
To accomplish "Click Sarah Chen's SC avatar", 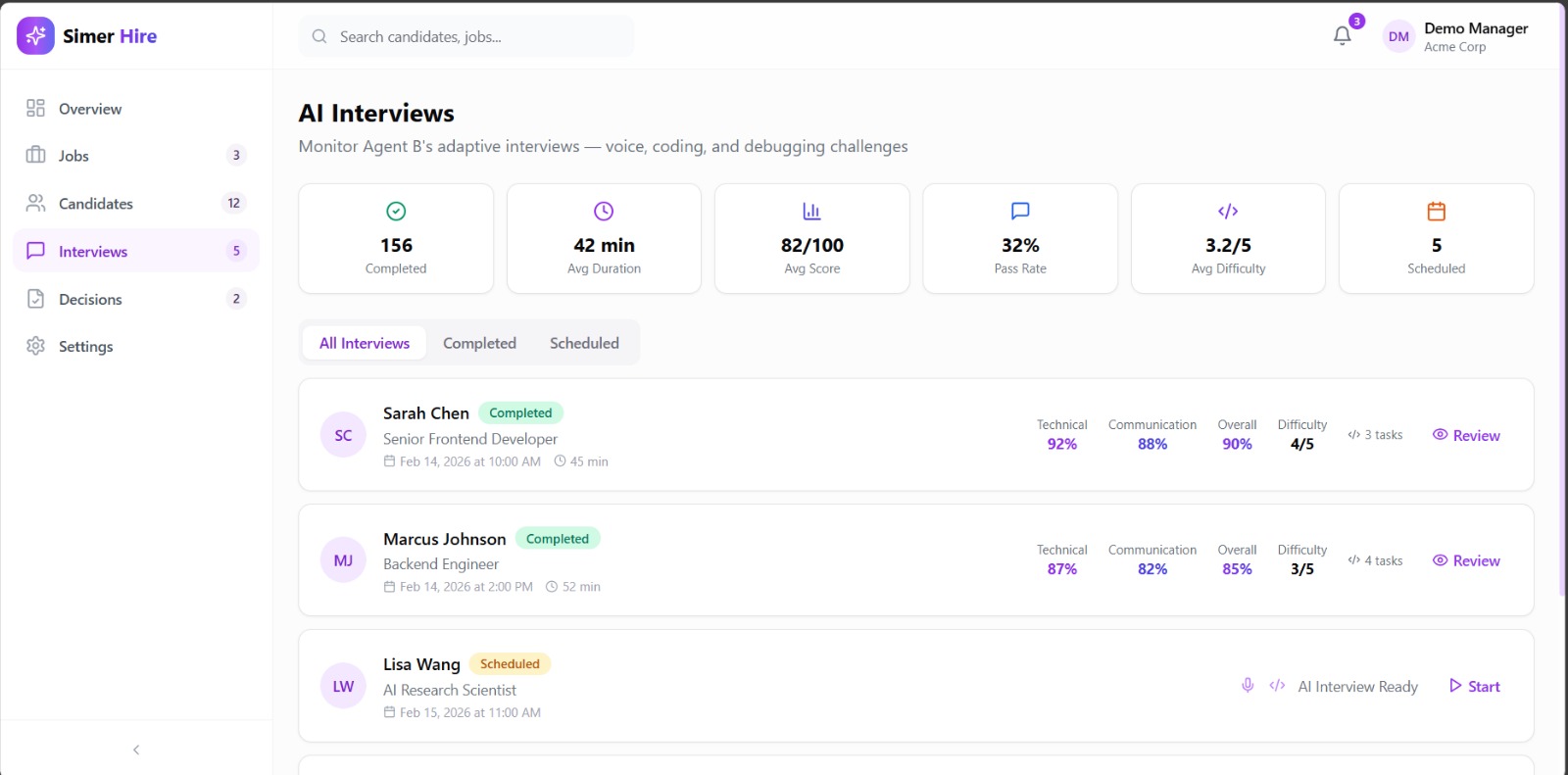I will click(x=343, y=435).
